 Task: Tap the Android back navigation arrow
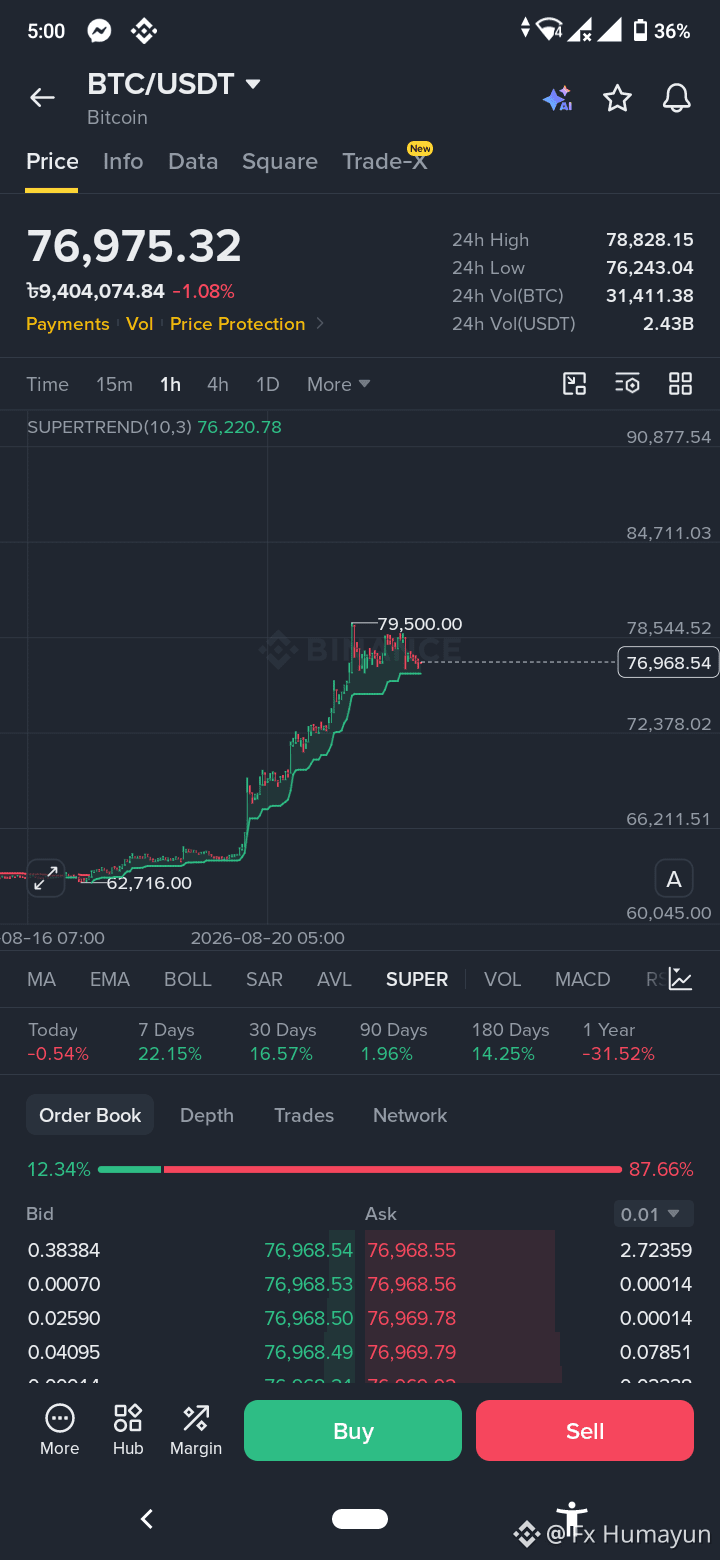coord(147,1519)
